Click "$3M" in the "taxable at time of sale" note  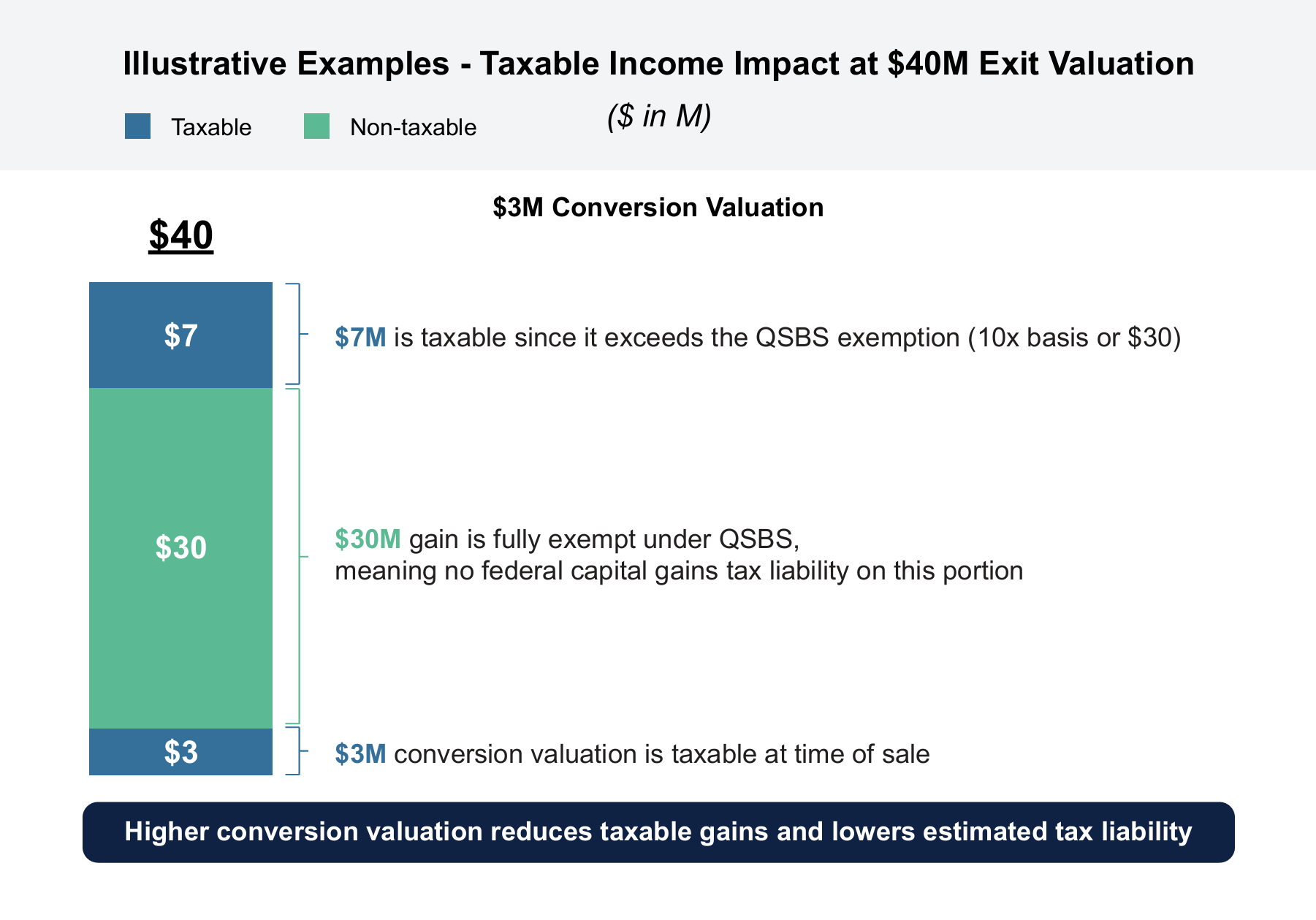[x=360, y=754]
